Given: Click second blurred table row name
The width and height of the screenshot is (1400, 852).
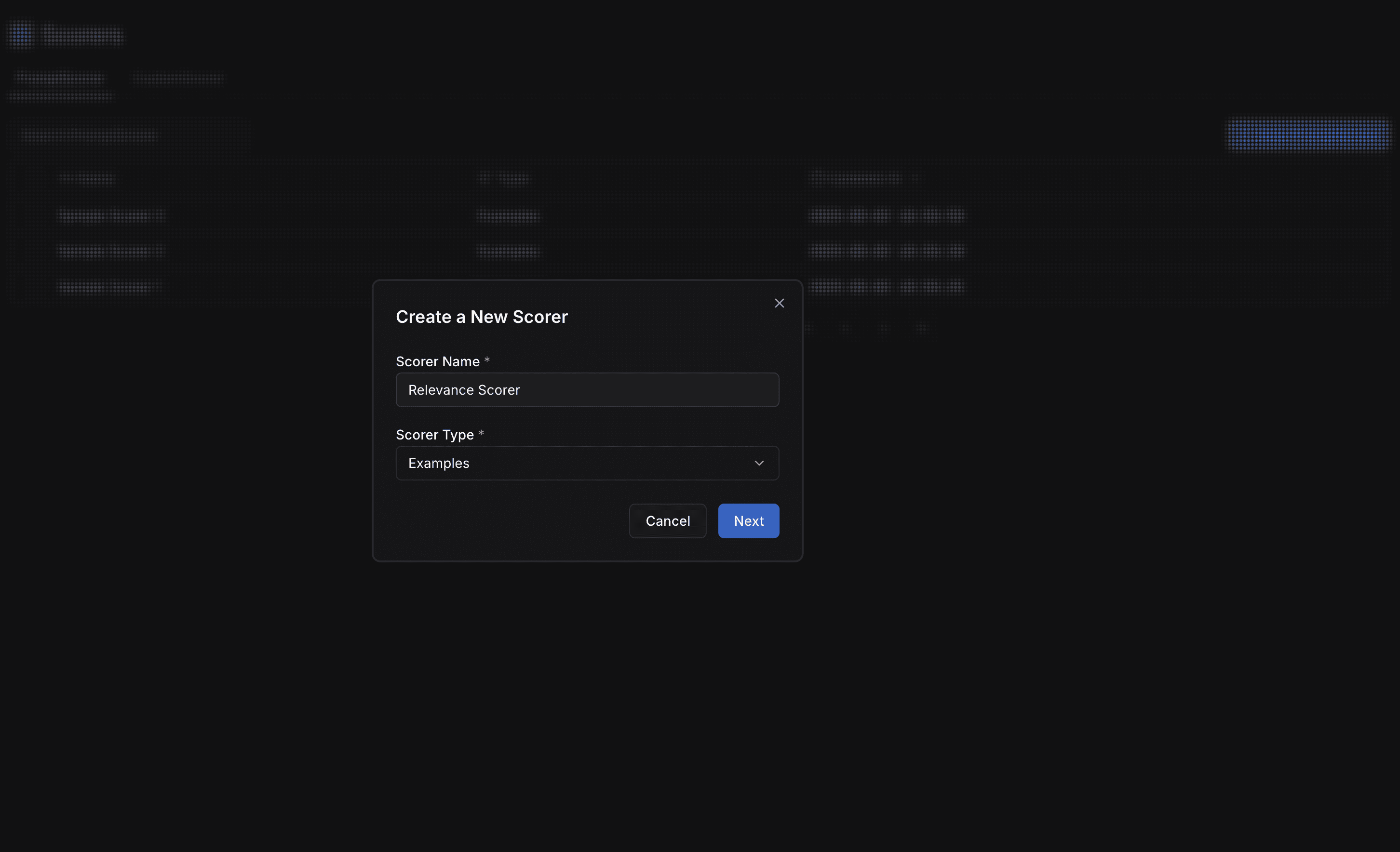Looking at the screenshot, I should point(111,251).
